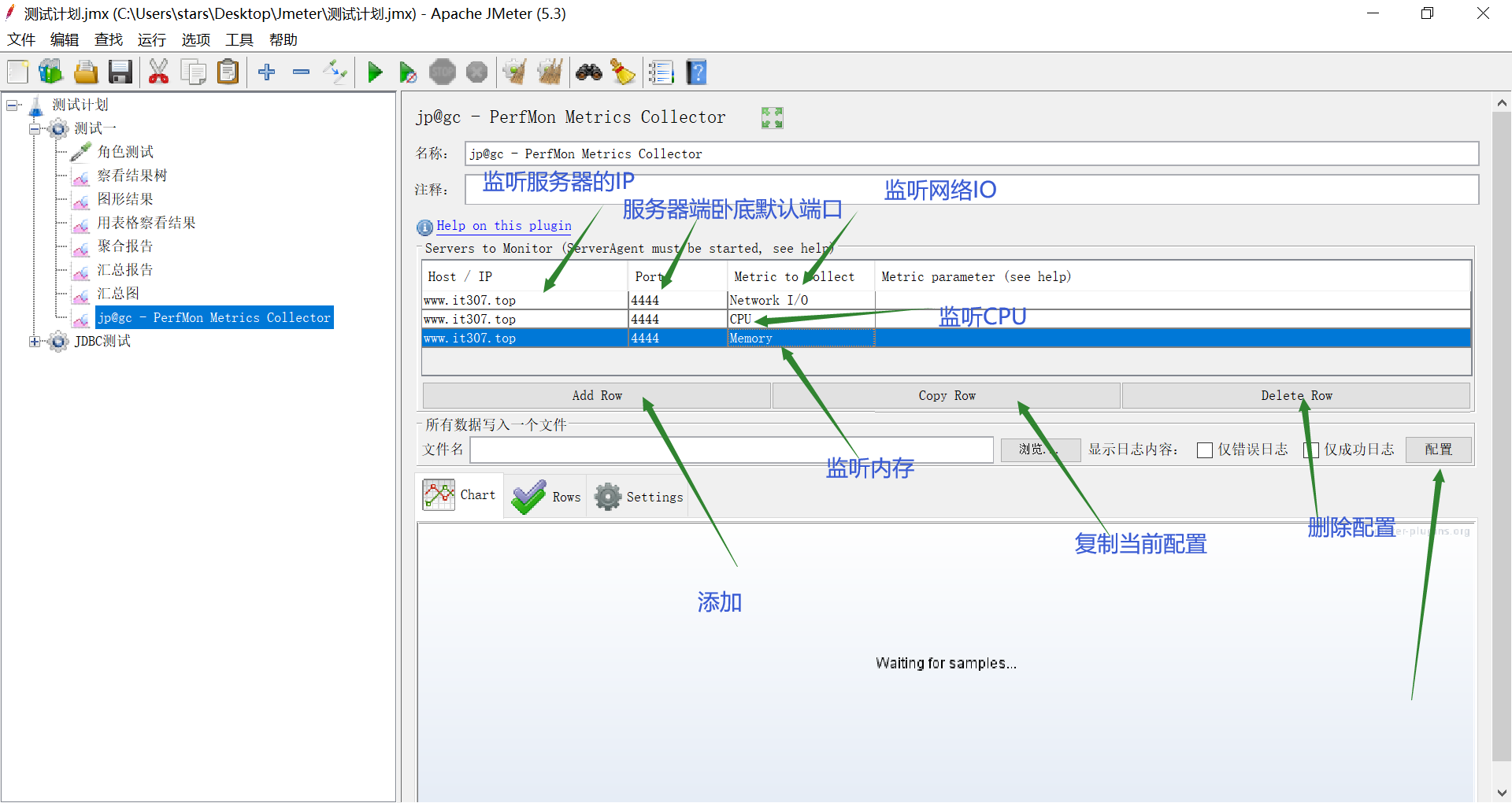
Task: Start test without pauses
Action: (x=407, y=72)
